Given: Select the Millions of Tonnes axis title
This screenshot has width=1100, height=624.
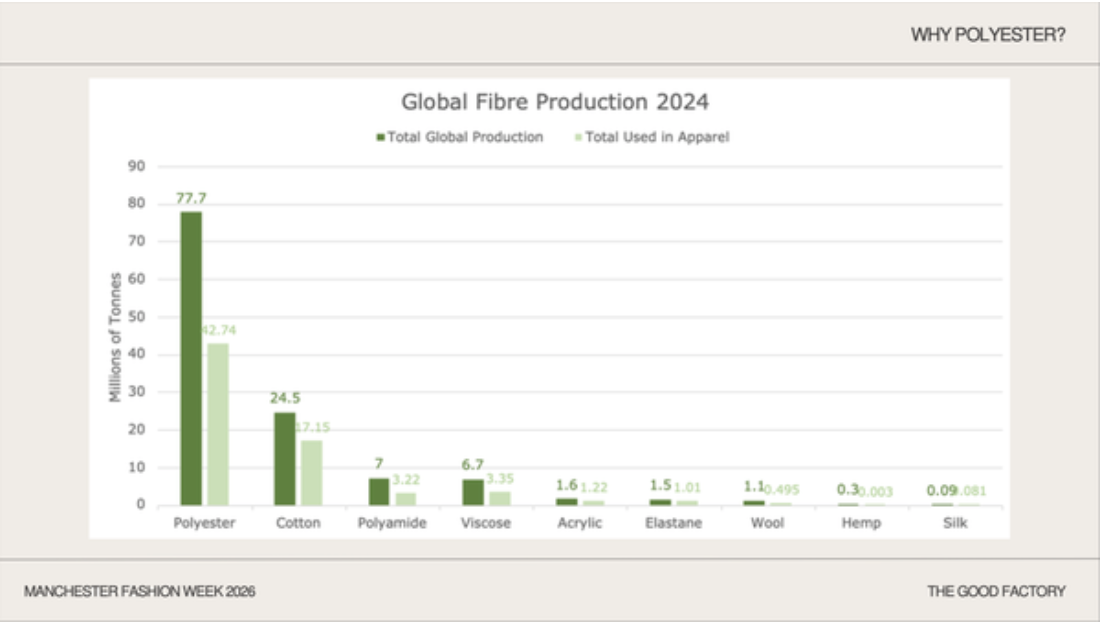Looking at the screenshot, I should pos(115,337).
